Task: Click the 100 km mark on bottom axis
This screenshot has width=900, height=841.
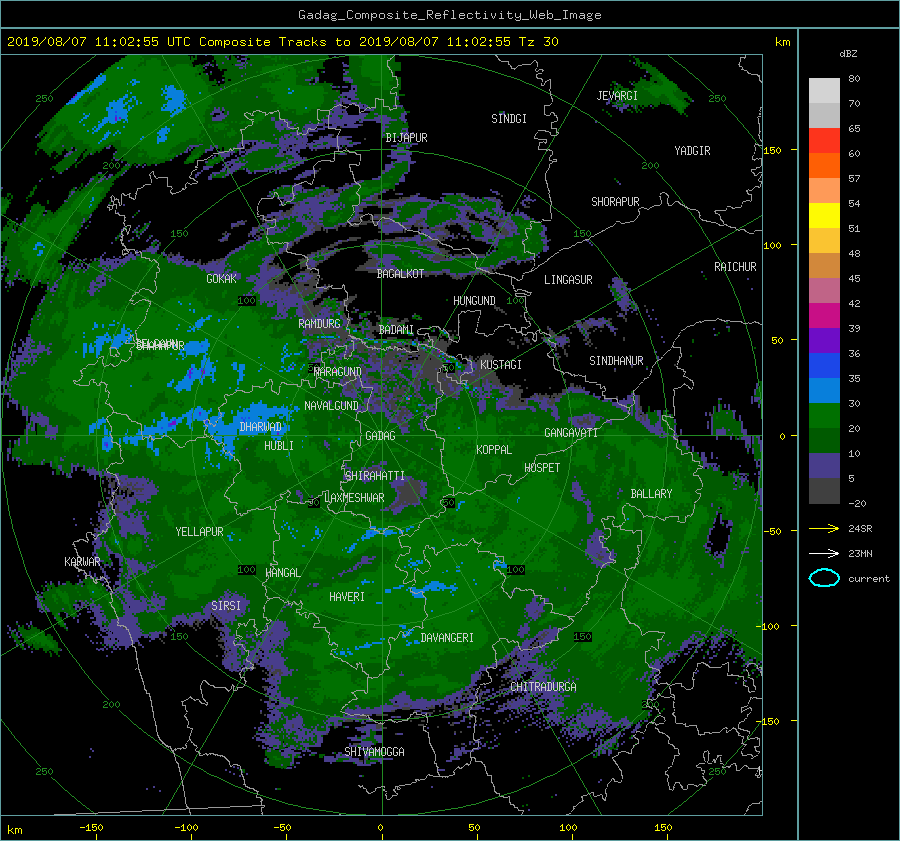Action: 568,828
